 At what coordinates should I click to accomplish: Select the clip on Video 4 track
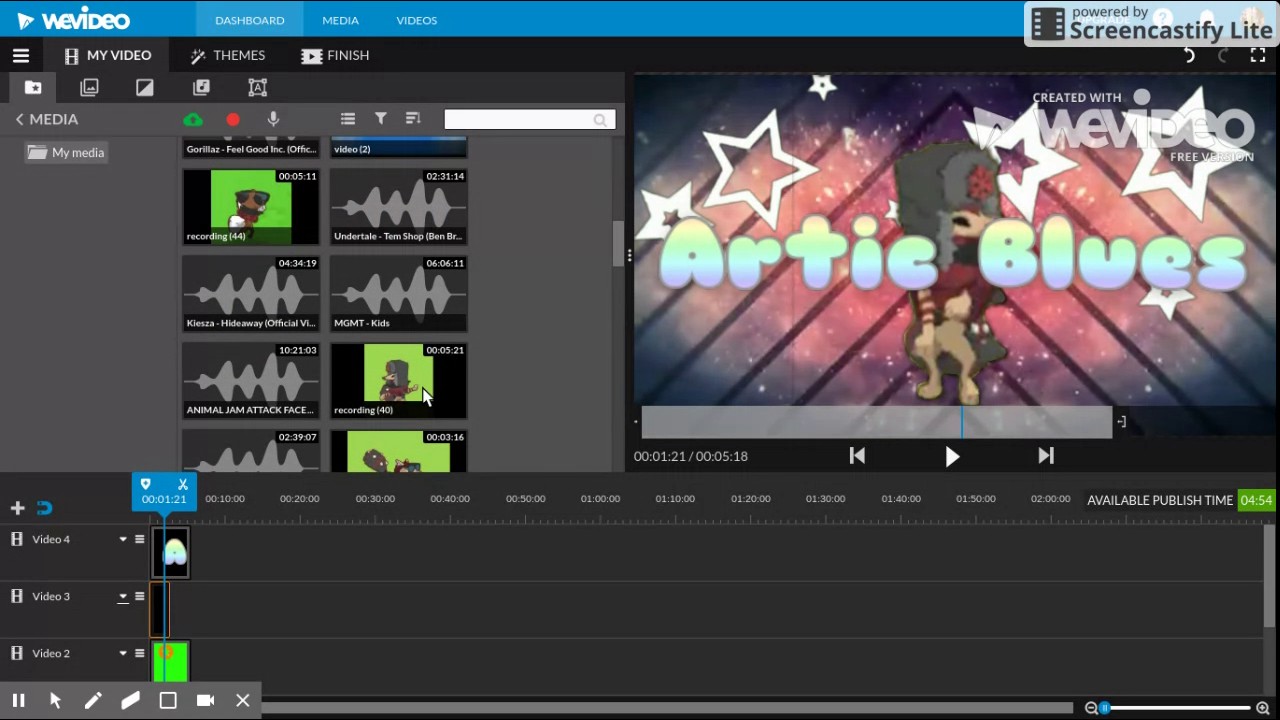tap(172, 553)
